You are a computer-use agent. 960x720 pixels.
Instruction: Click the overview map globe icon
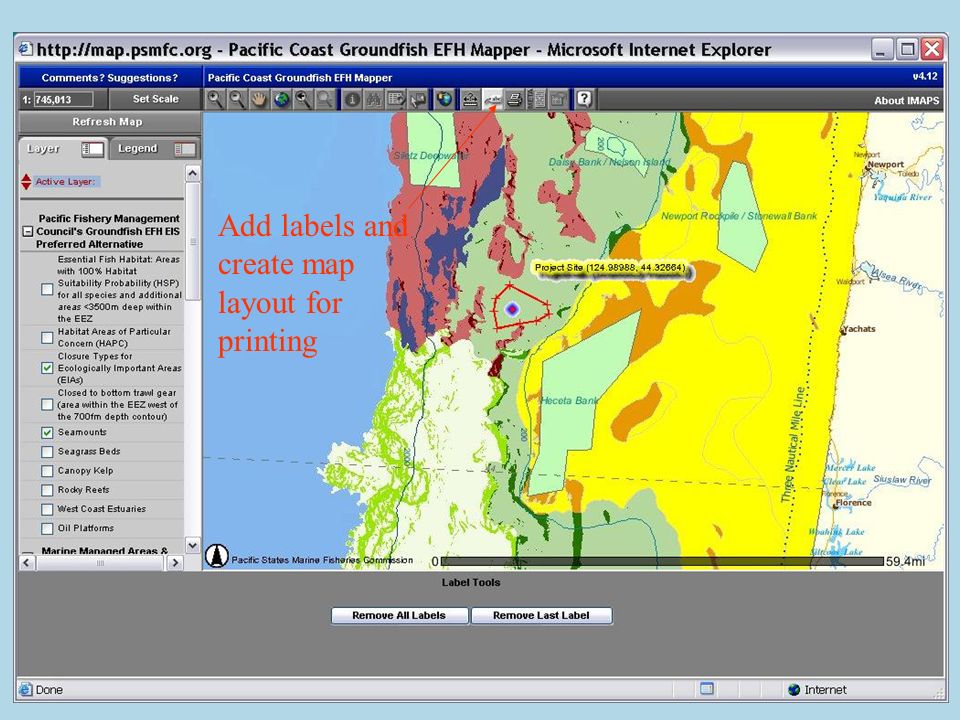444,99
